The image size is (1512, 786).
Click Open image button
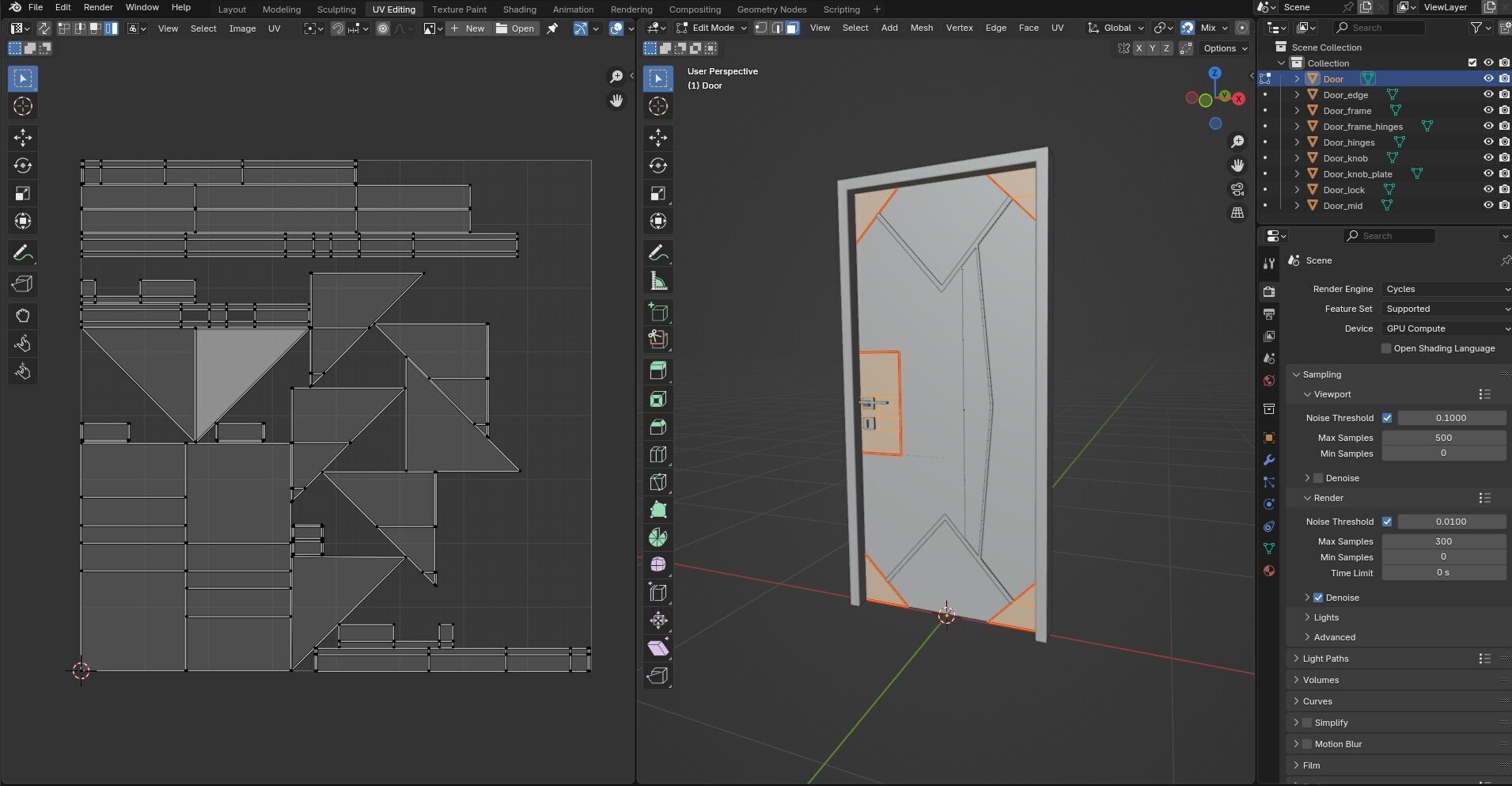click(x=515, y=28)
